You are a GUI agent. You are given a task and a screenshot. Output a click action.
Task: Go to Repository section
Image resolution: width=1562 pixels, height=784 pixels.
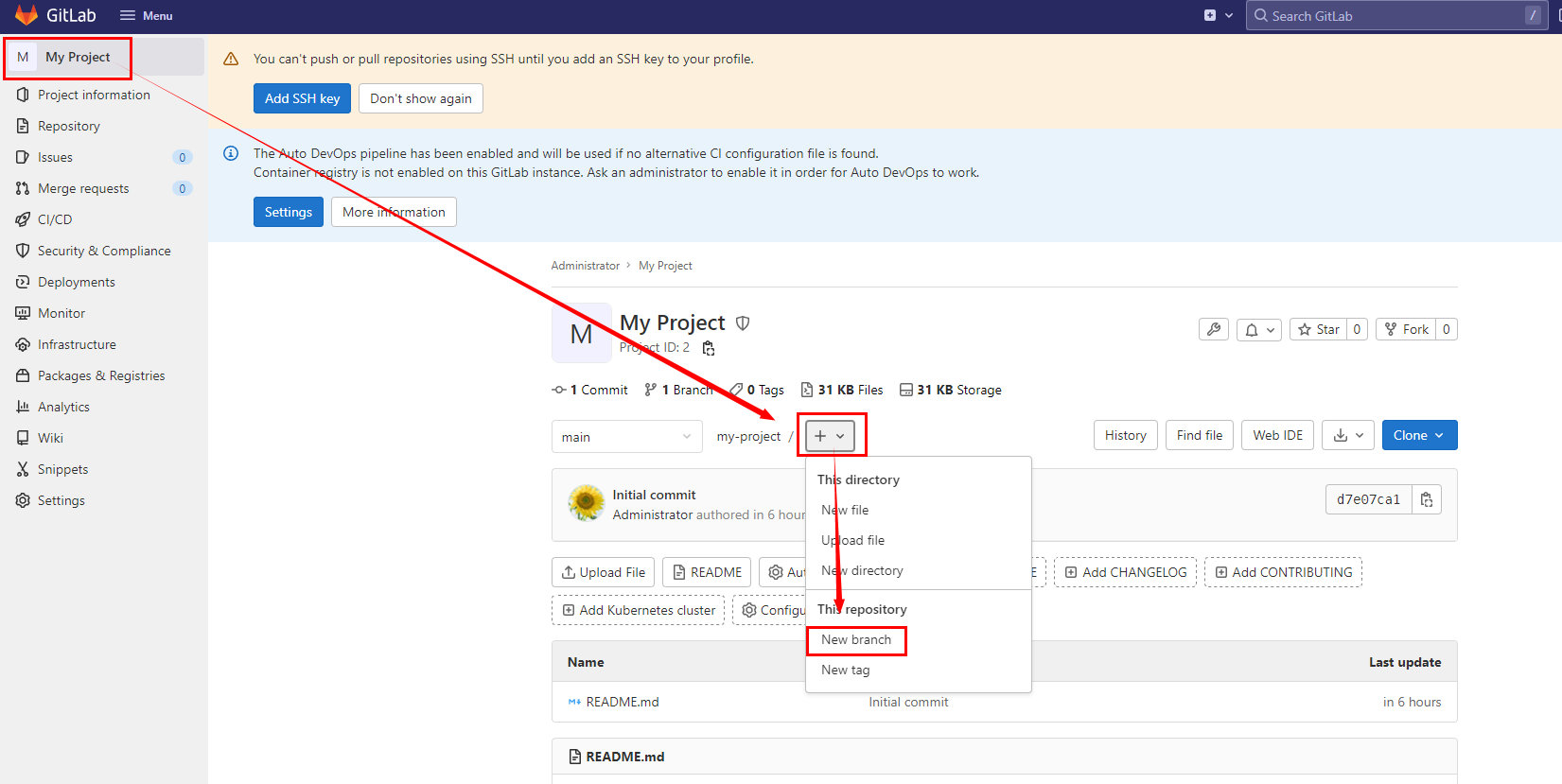(68, 126)
